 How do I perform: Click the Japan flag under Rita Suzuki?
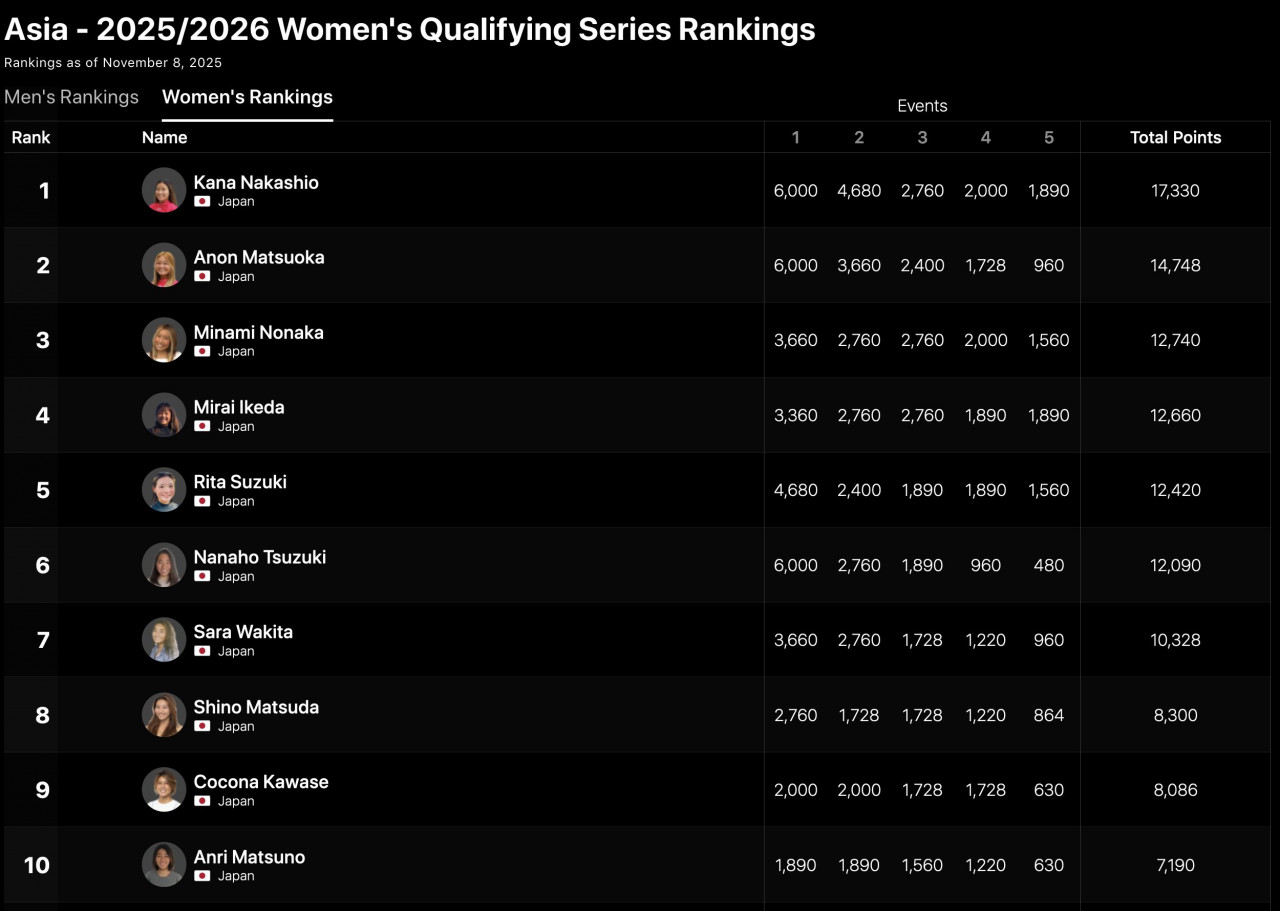point(202,501)
